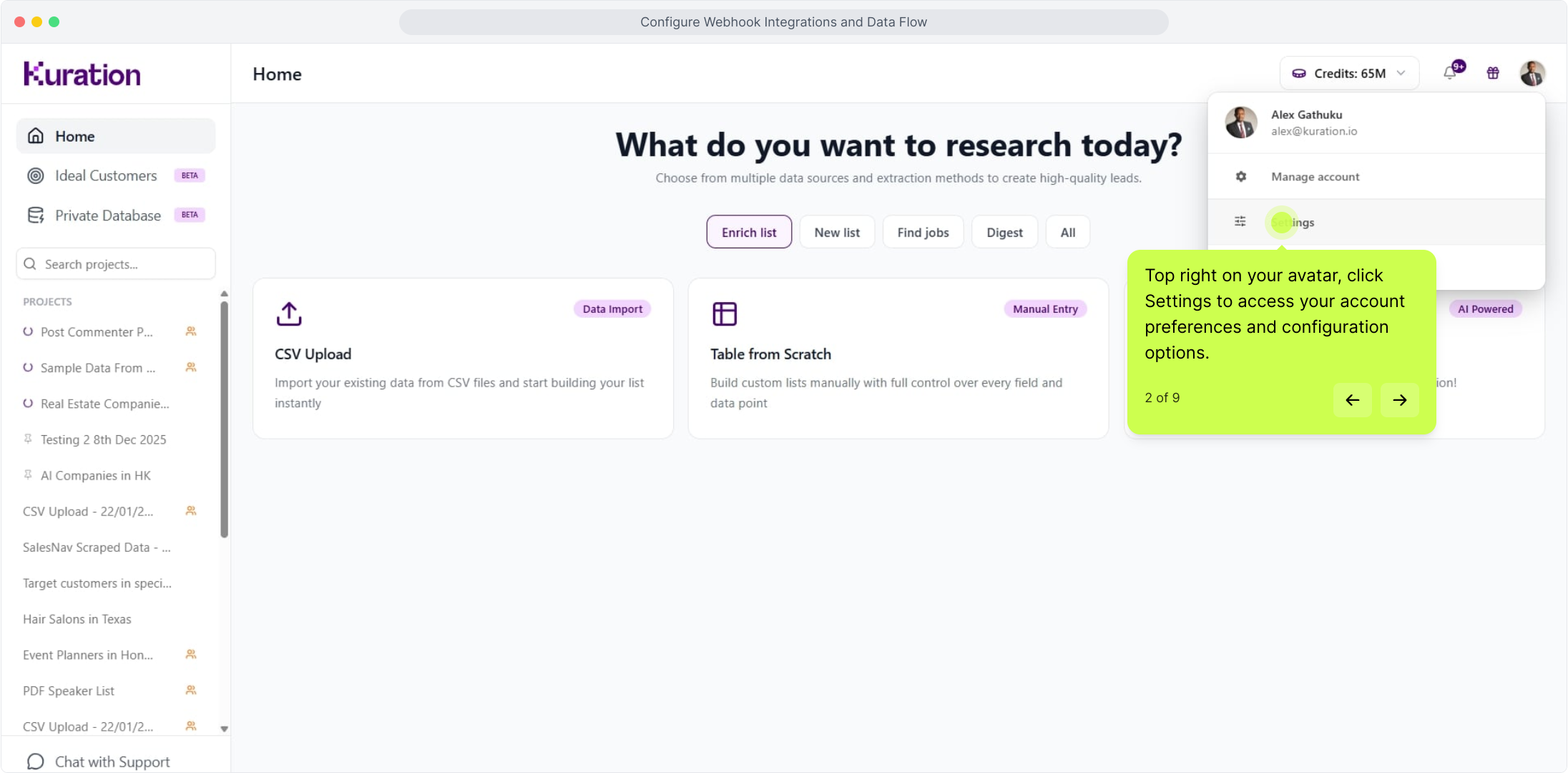Click shared-users icon beside Event Planners project

(x=191, y=654)
